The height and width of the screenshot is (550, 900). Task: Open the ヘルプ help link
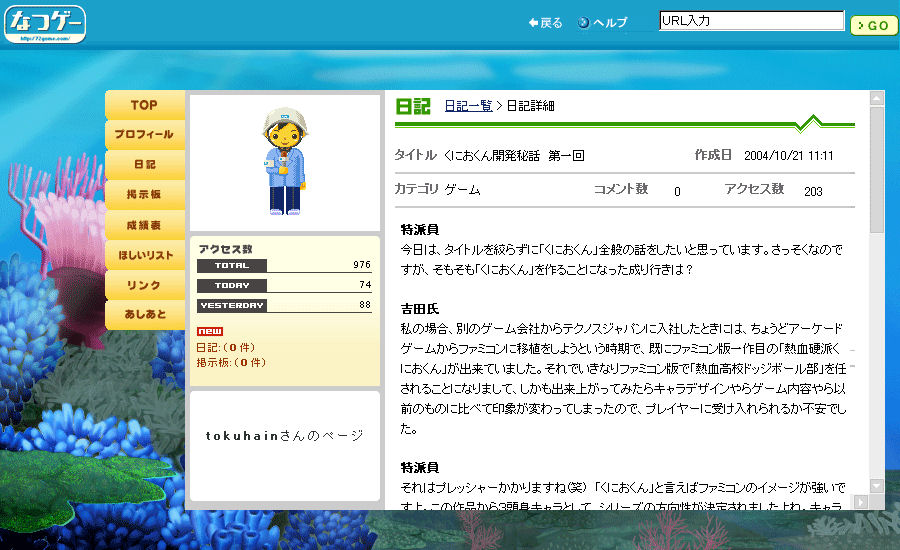(x=603, y=23)
